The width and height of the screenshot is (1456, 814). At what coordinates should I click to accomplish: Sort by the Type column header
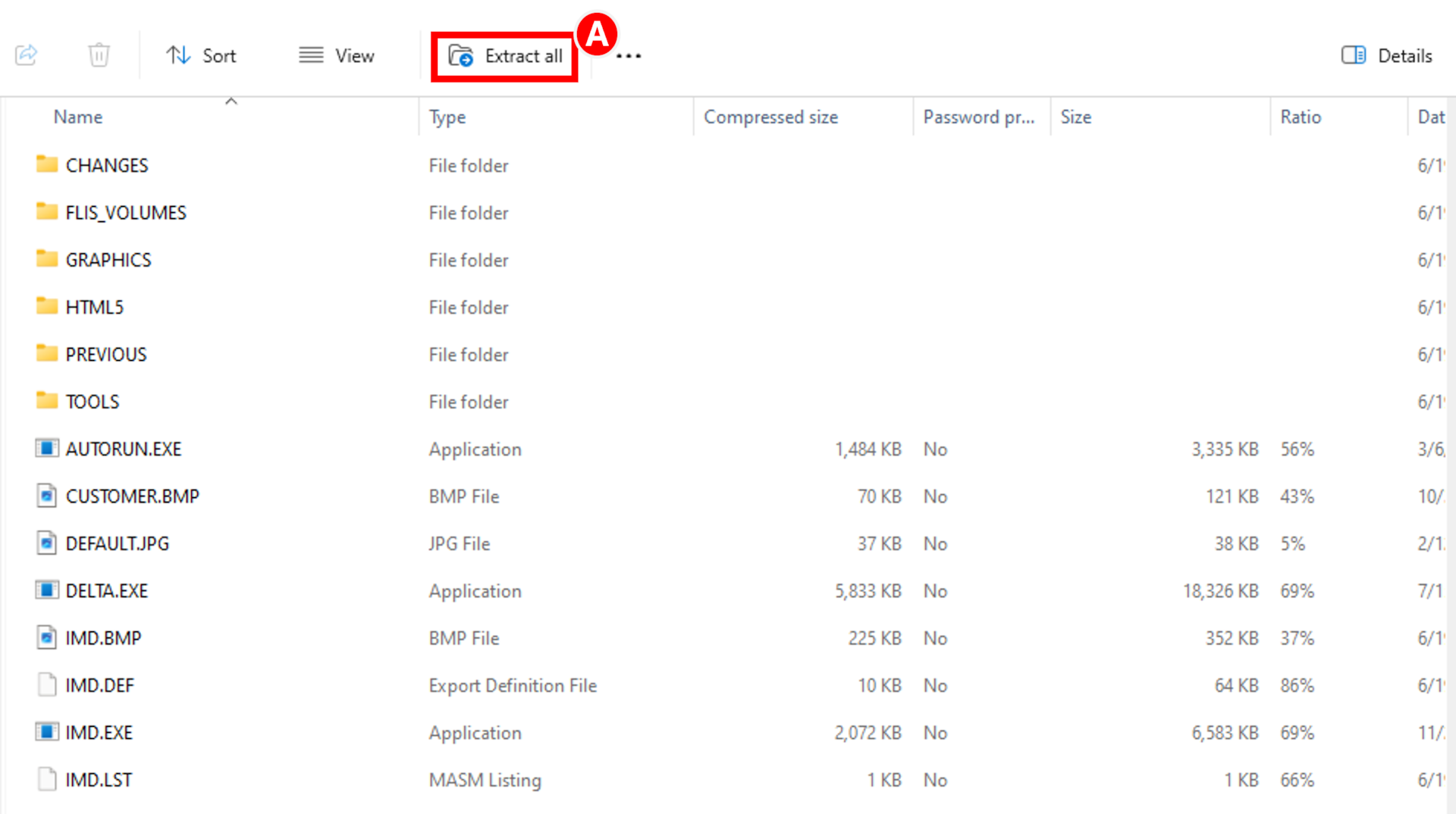point(447,117)
